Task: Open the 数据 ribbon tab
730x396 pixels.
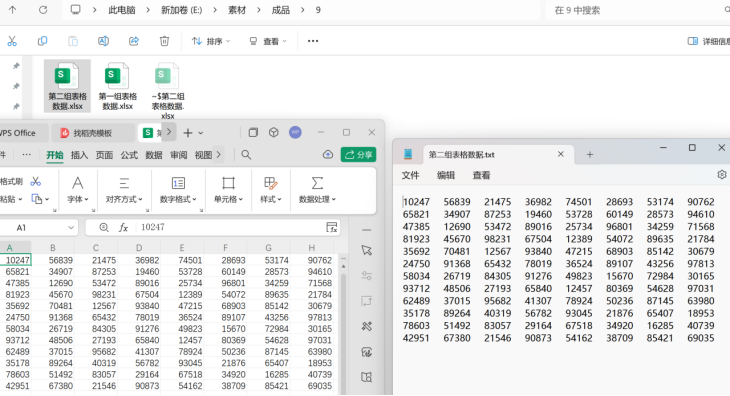Action: coord(154,155)
